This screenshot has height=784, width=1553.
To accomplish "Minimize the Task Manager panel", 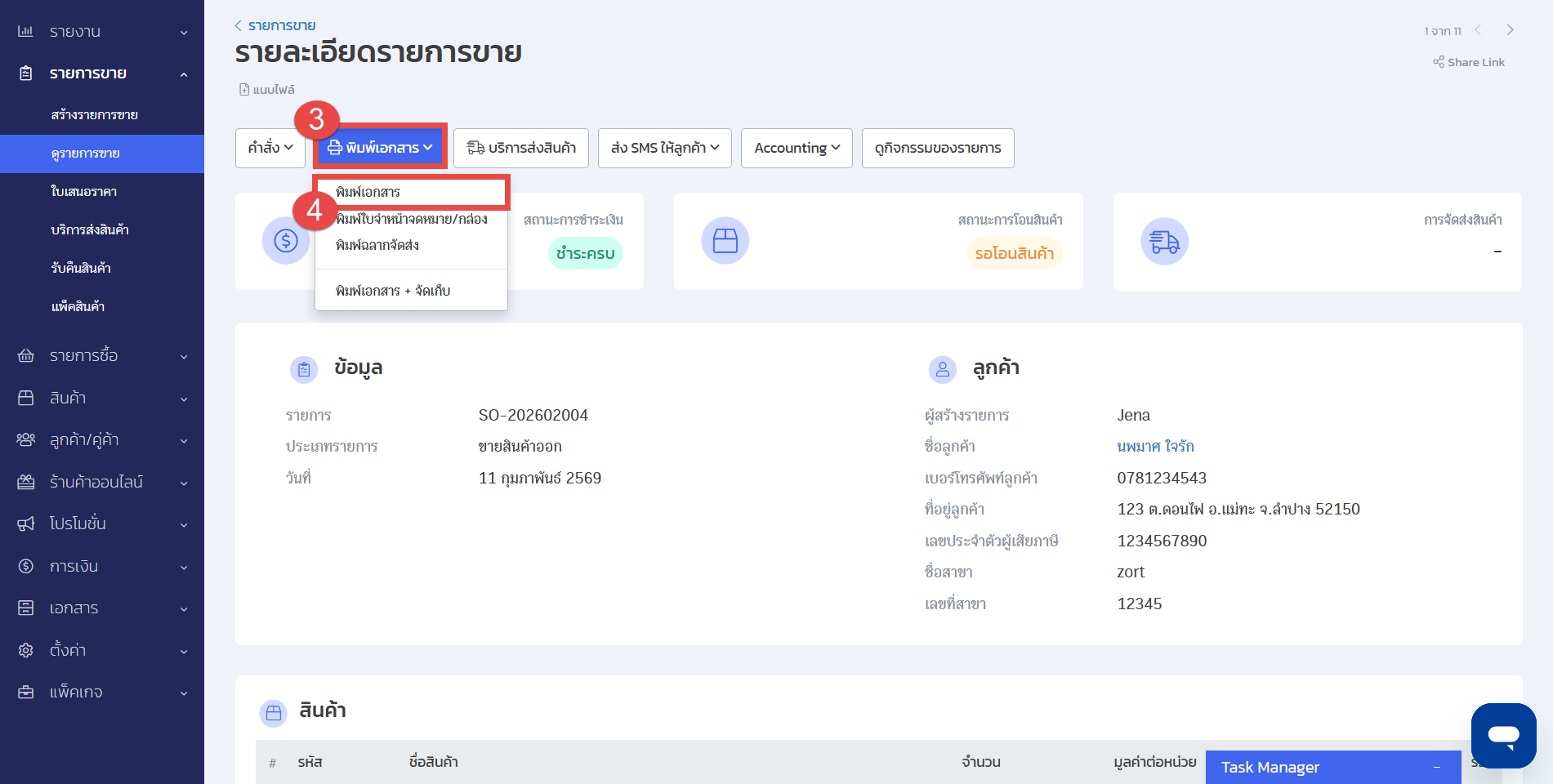I will pyautogui.click(x=1436, y=768).
